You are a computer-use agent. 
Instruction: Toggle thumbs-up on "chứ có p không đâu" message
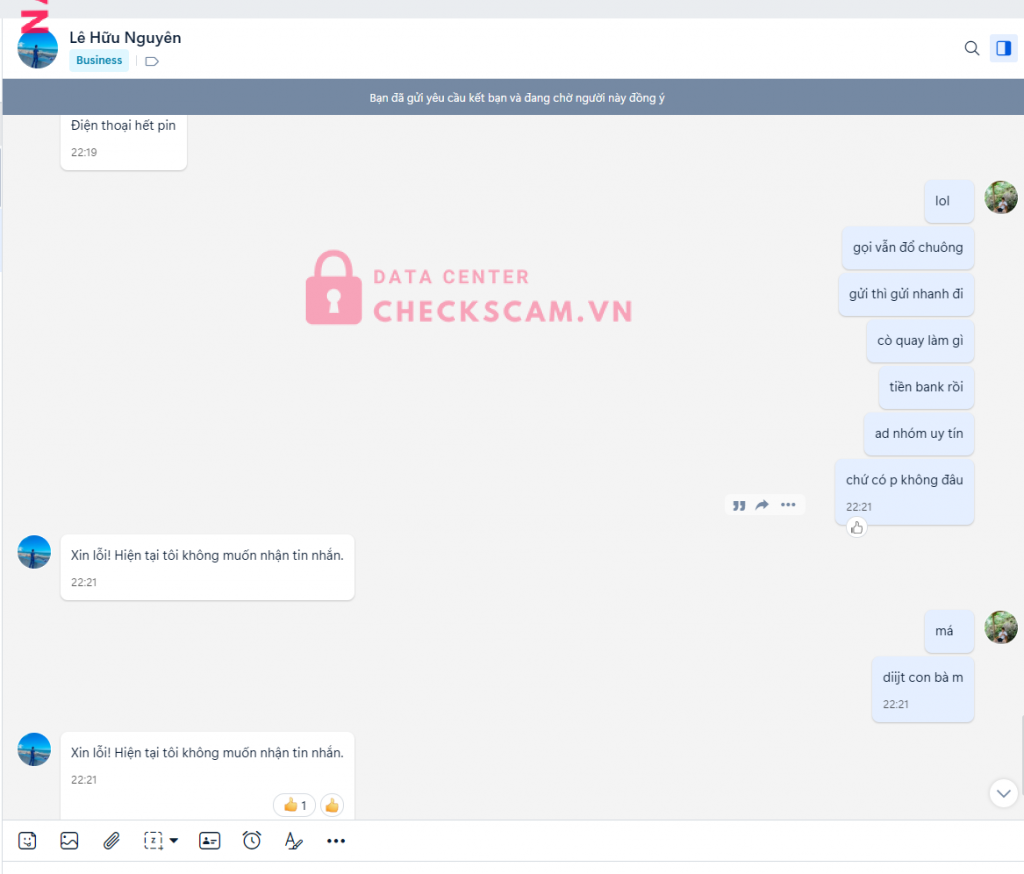pyautogui.click(x=857, y=527)
